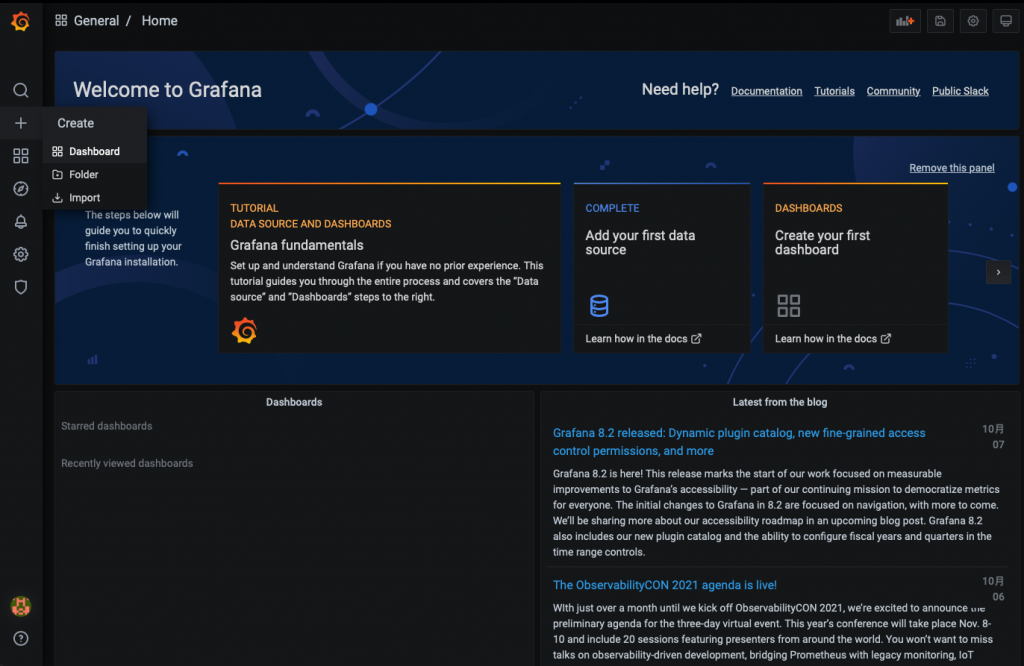1024x666 pixels.
Task: Open the Dashboards four-squares sidebar icon
Action: 21,155
